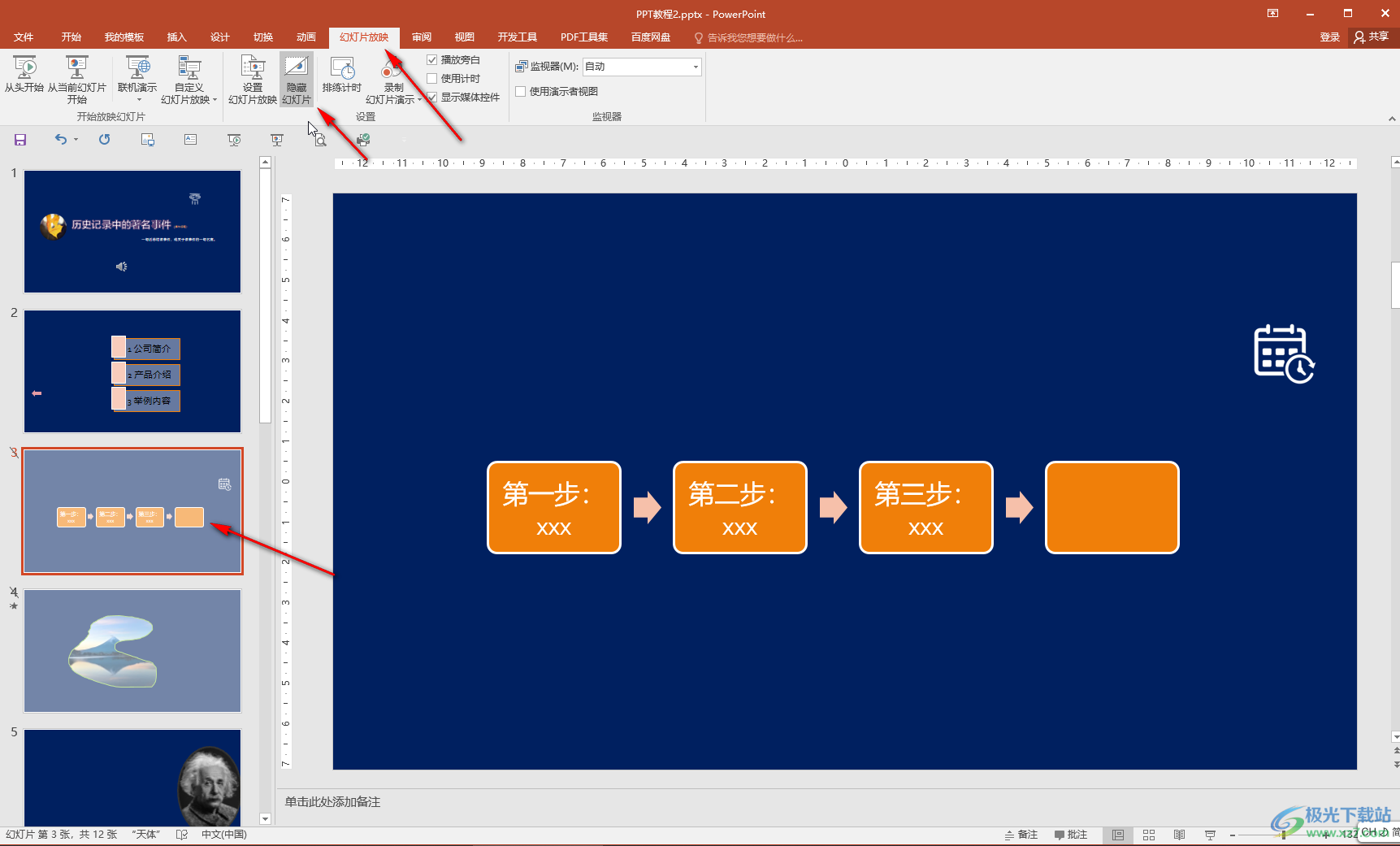This screenshot has width=1400, height=846.
Task: Switch to the 插入 Insert tab
Action: [176, 37]
